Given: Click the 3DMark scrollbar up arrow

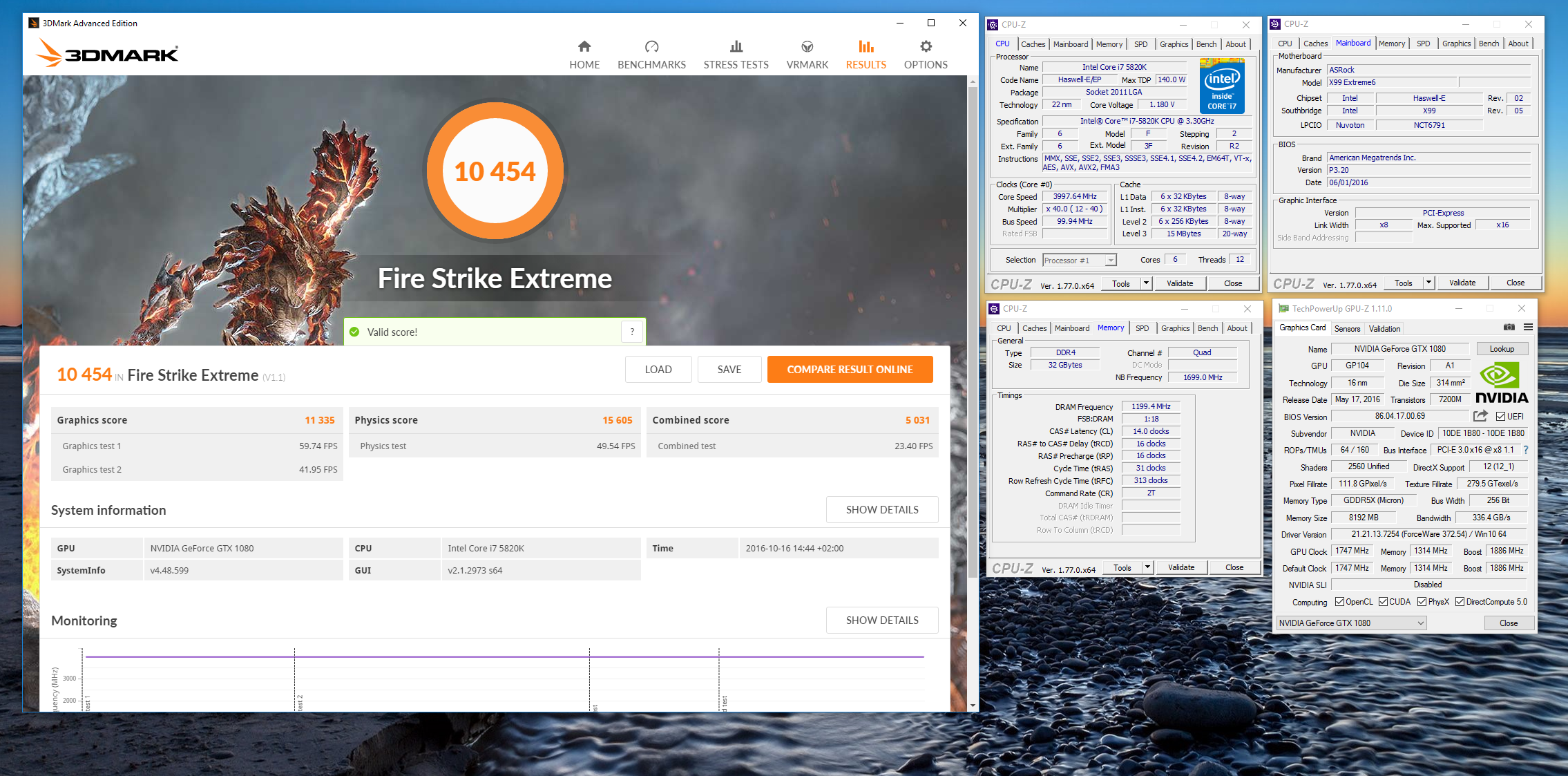Looking at the screenshot, I should [x=973, y=82].
